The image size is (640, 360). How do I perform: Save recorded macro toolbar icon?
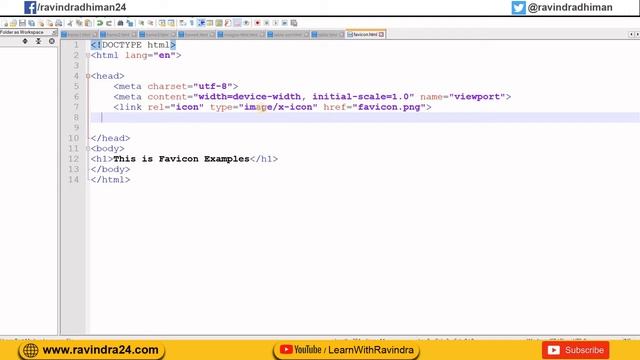click(293, 23)
